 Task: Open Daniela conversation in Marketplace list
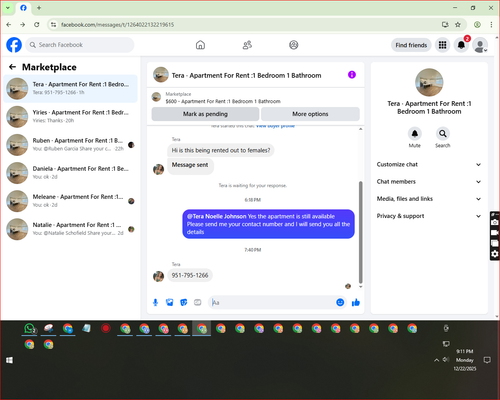coord(70,173)
